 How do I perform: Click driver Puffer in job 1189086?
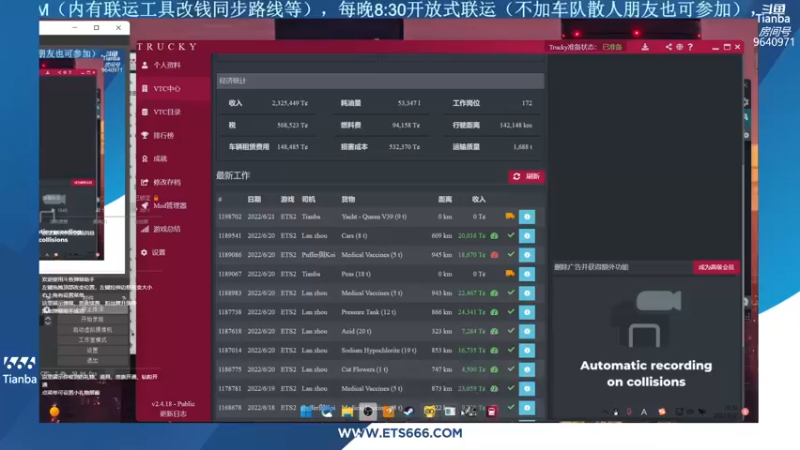[x=318, y=255]
